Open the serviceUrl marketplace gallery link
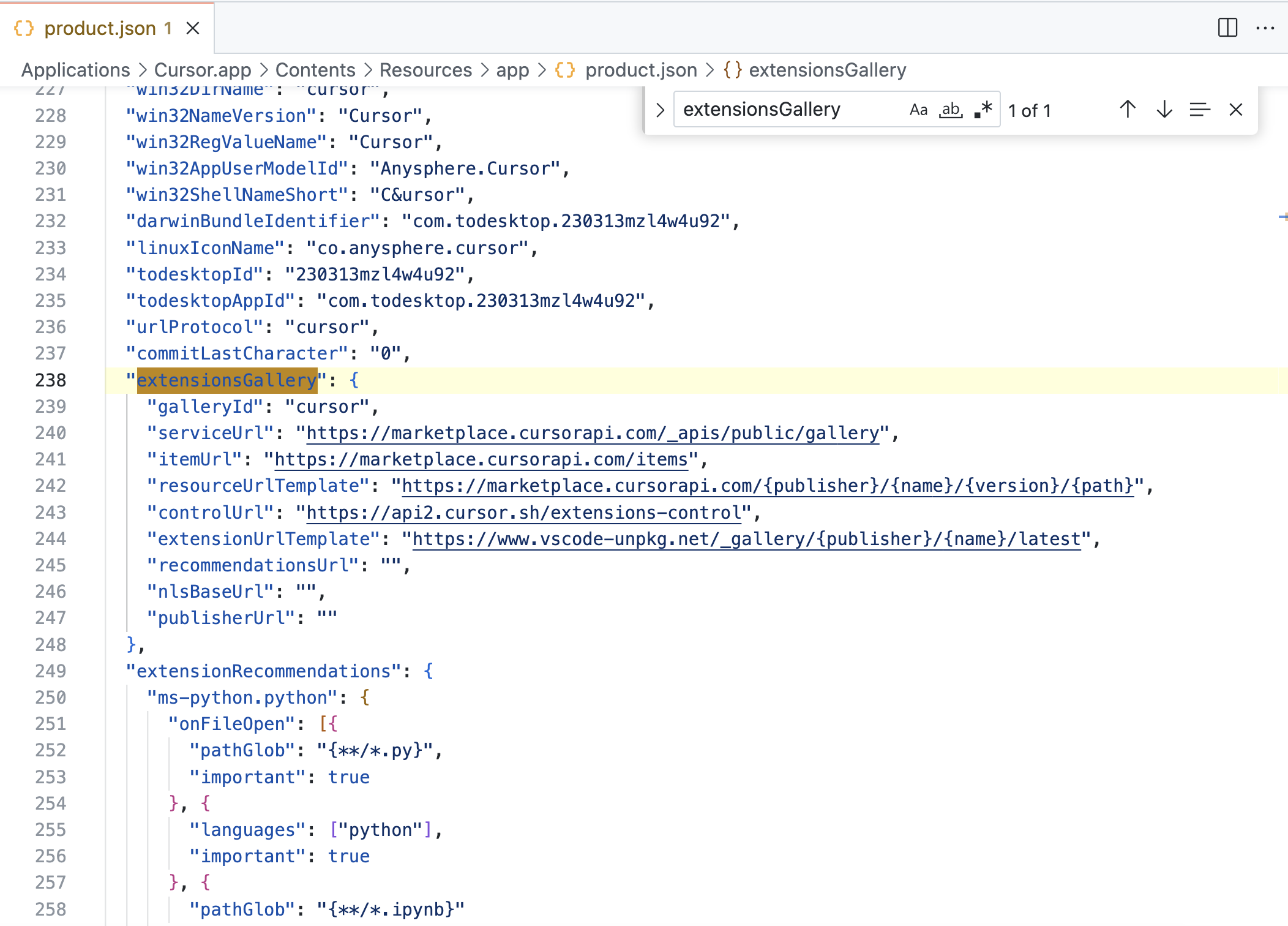This screenshot has width=1288, height=926. pyautogui.click(x=593, y=433)
